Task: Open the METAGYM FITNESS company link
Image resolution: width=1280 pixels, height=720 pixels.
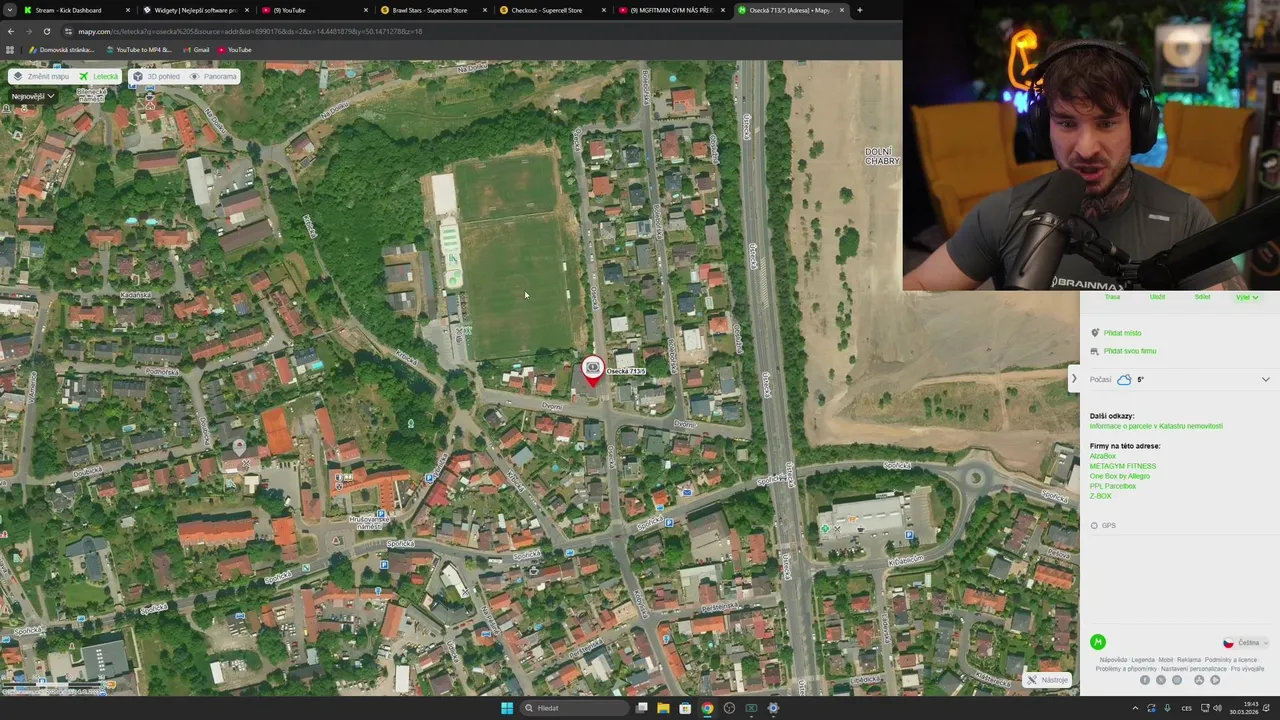Action: 1122,466
